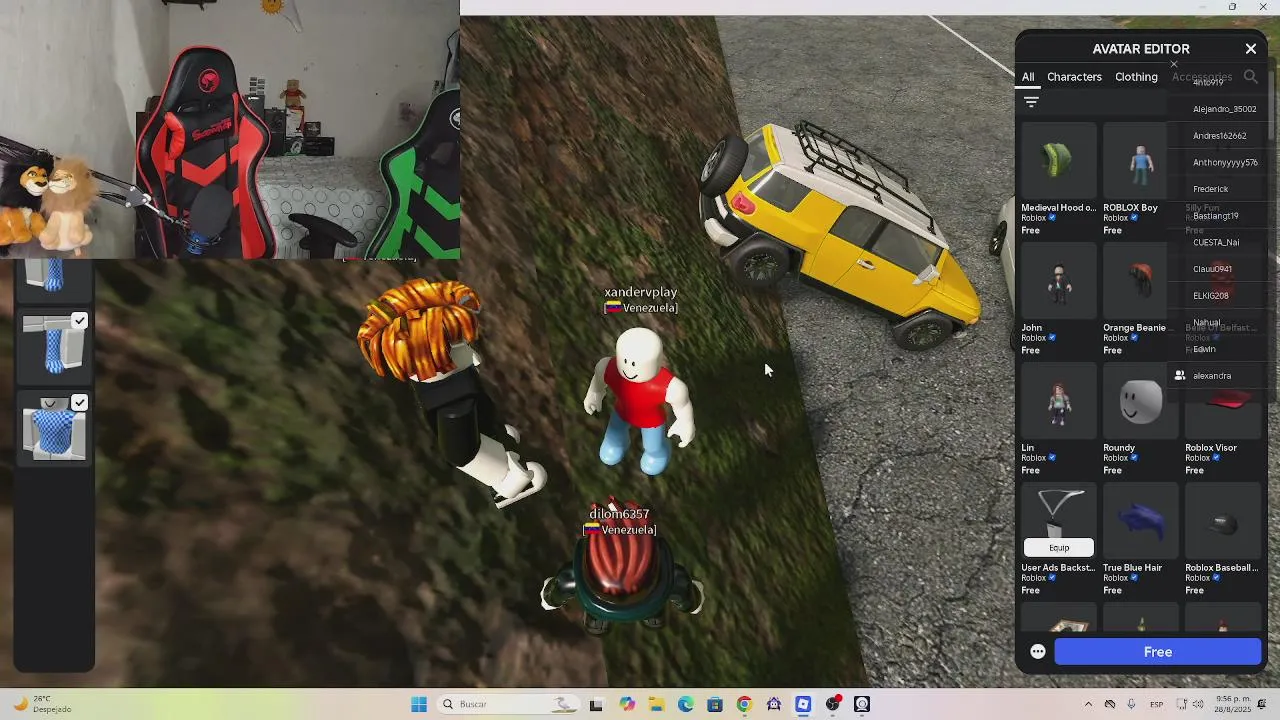The image size is (1280, 720).
Task: Click the Roblox author link under John
Action: [x=1033, y=338]
